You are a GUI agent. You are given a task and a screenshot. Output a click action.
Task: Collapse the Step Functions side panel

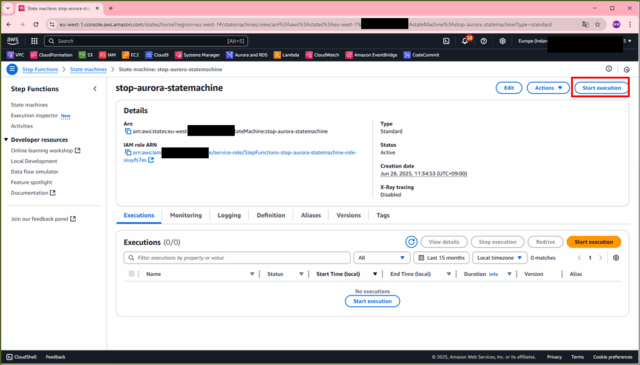tap(95, 89)
